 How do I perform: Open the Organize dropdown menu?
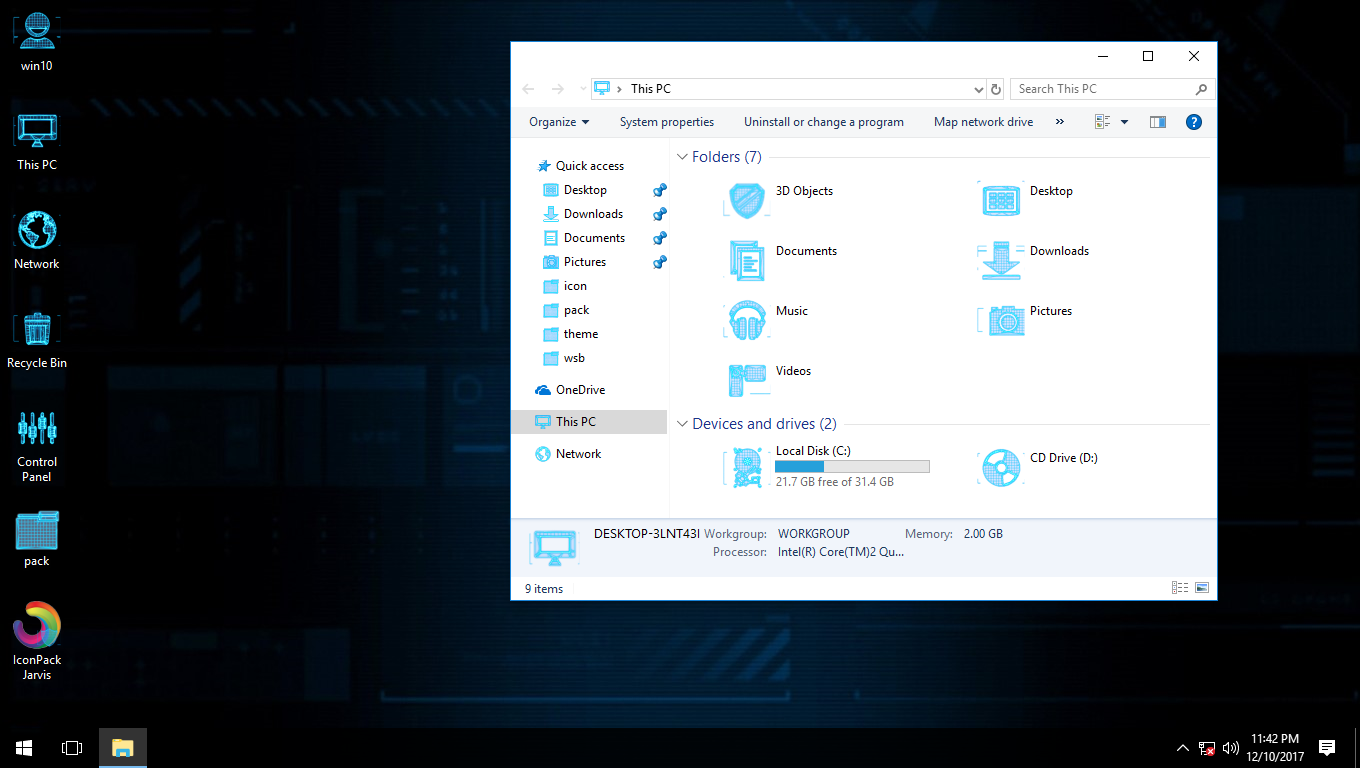click(558, 121)
